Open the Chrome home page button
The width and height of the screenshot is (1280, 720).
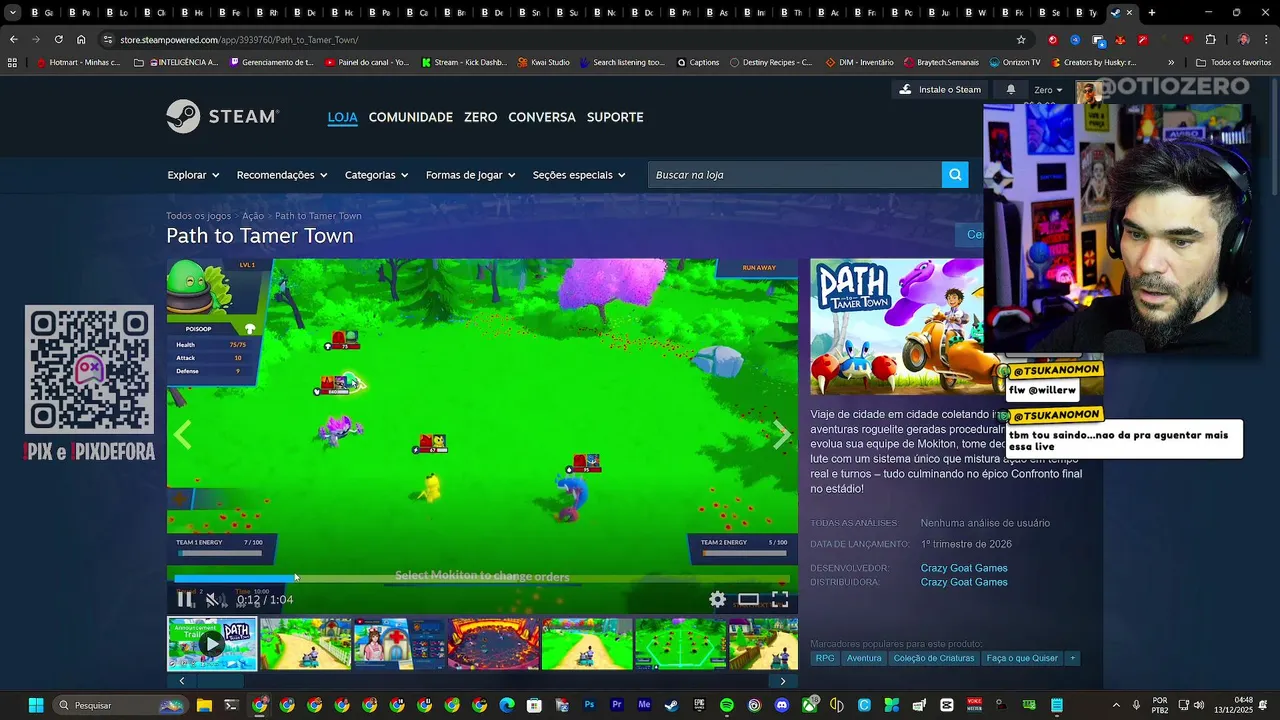pyautogui.click(x=81, y=40)
